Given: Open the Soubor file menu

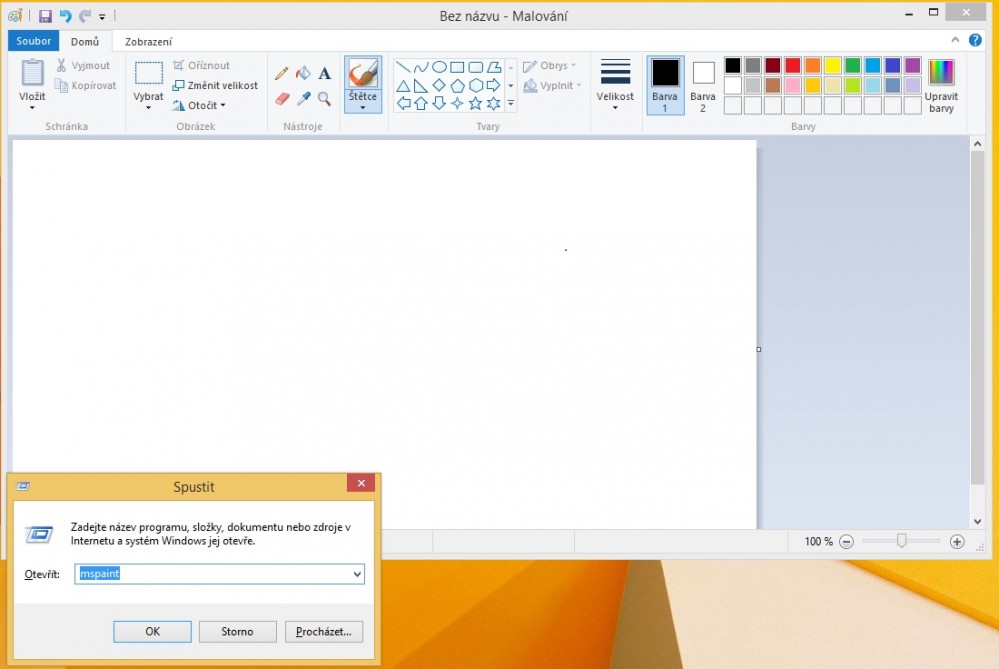Looking at the screenshot, I should (34, 41).
